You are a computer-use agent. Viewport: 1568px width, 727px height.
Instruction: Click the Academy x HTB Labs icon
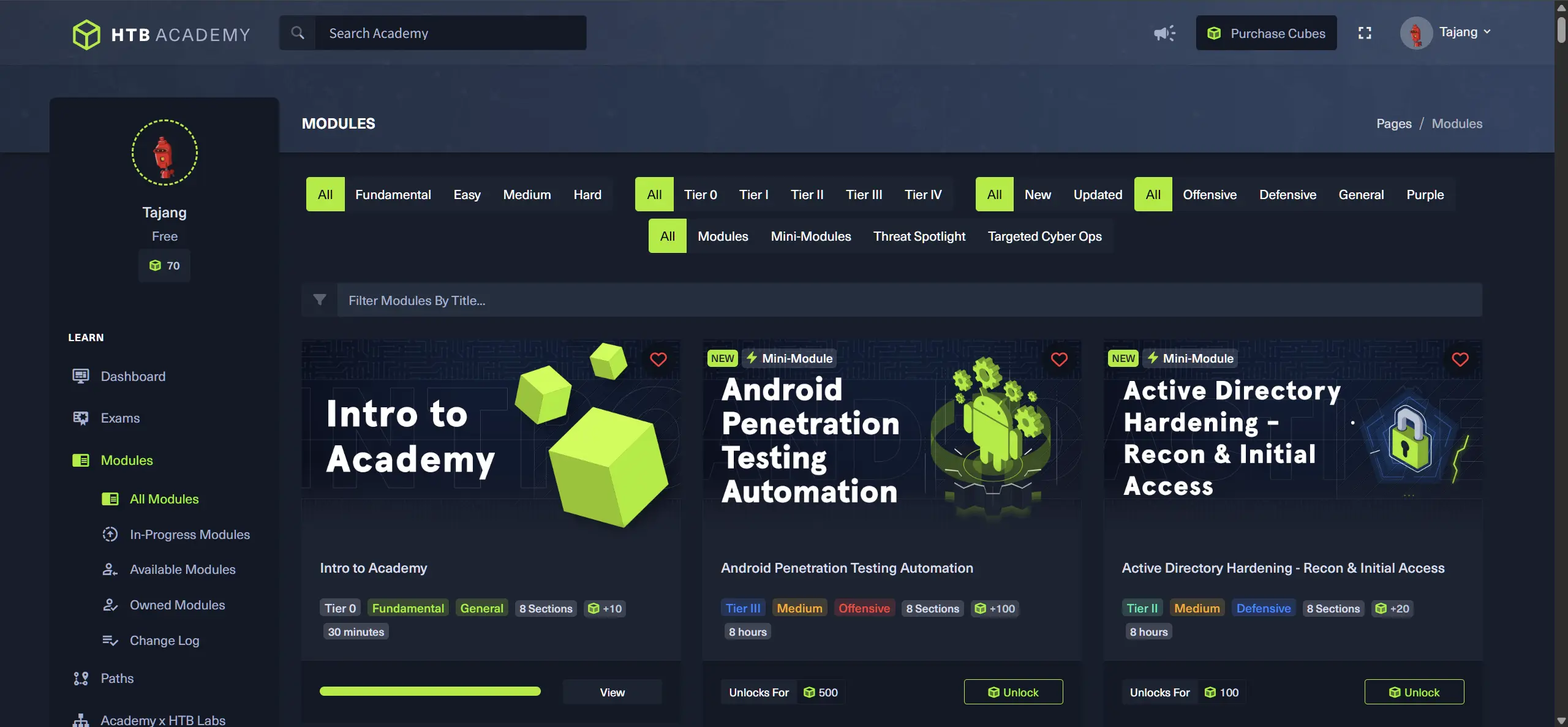81,720
